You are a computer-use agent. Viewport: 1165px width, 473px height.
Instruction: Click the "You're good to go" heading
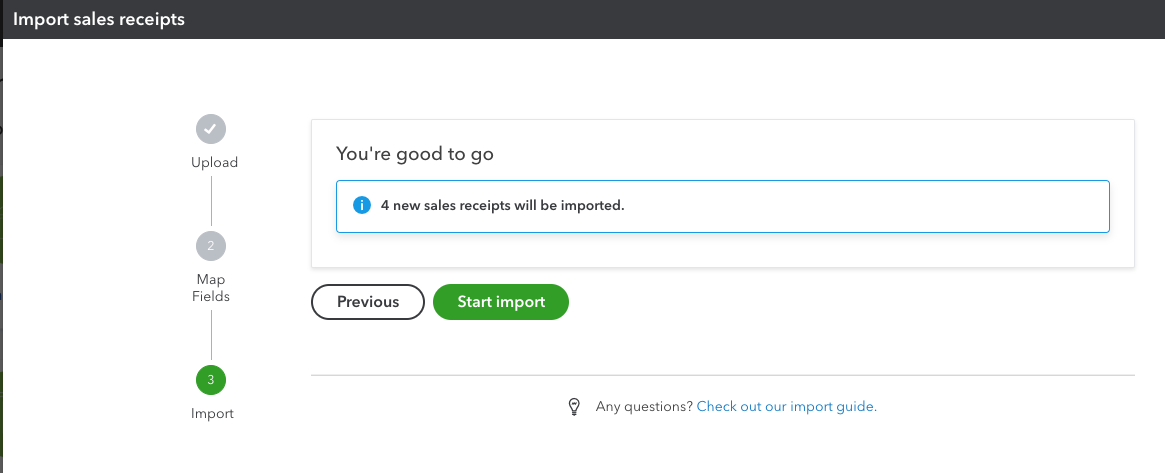pyautogui.click(x=415, y=154)
